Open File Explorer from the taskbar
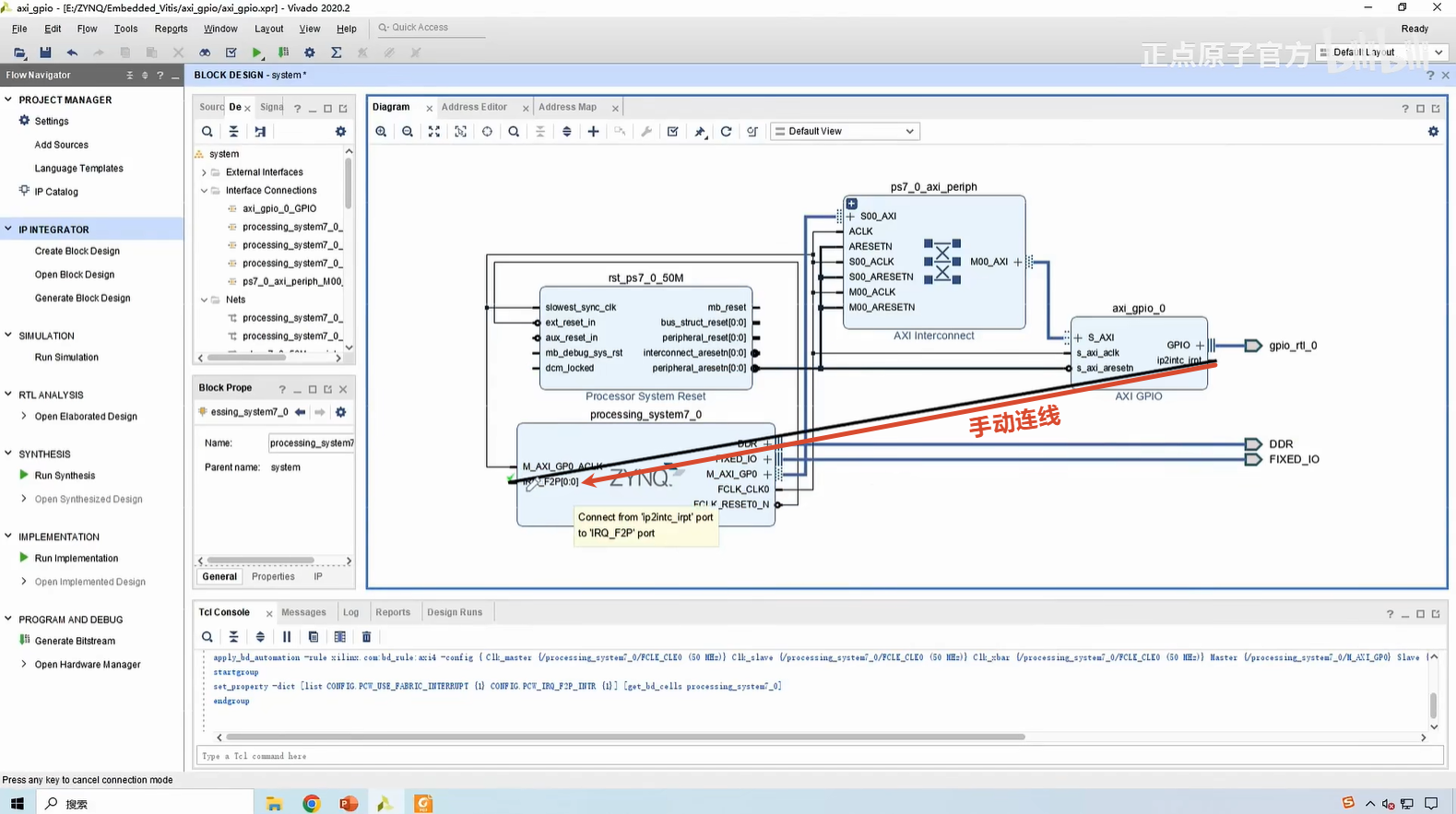Viewport: 1456px width, 814px height. pos(274,803)
